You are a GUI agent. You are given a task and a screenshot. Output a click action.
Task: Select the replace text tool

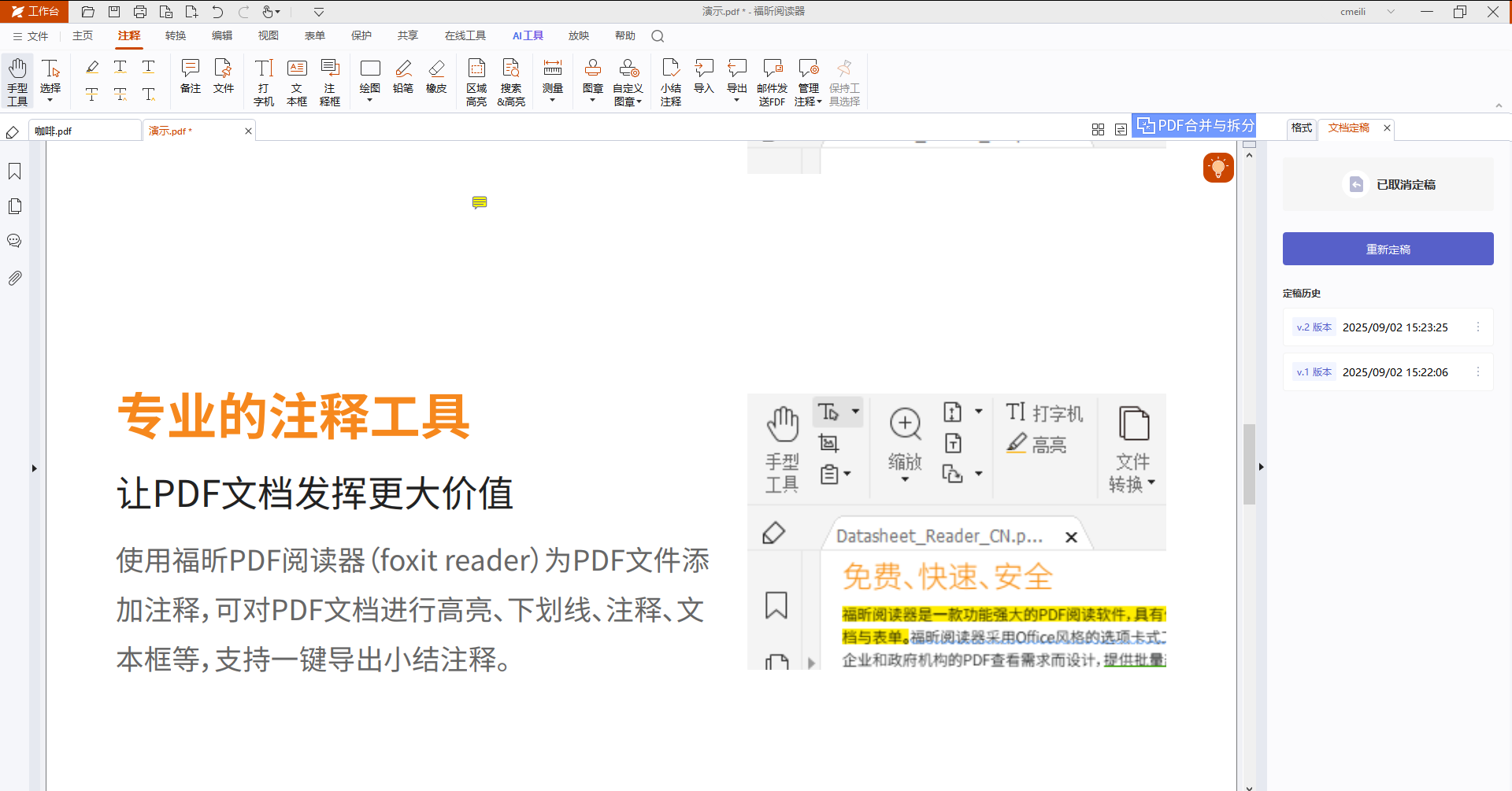tap(120, 94)
